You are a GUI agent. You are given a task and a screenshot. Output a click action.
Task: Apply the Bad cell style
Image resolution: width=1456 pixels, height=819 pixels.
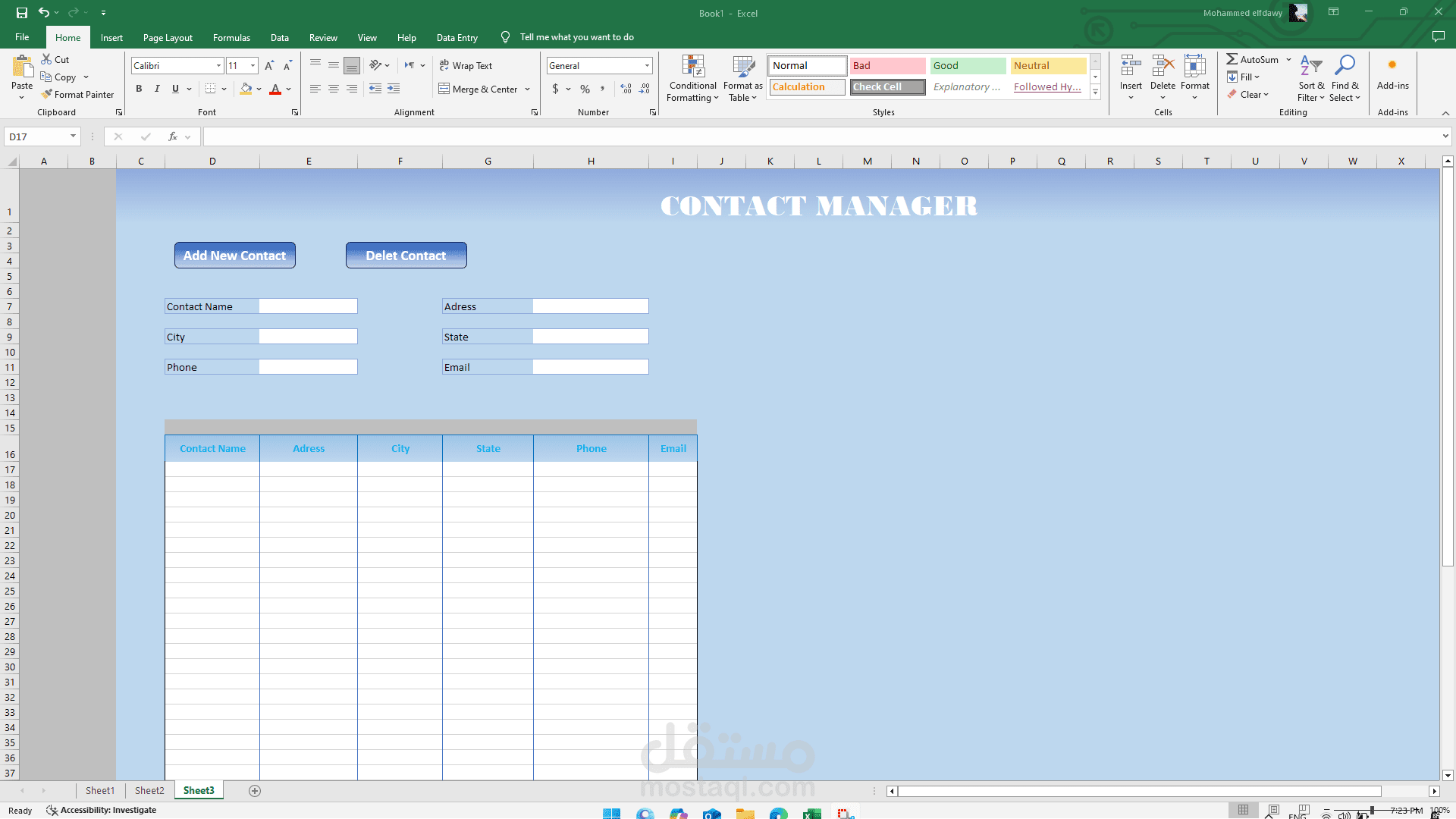tap(887, 66)
